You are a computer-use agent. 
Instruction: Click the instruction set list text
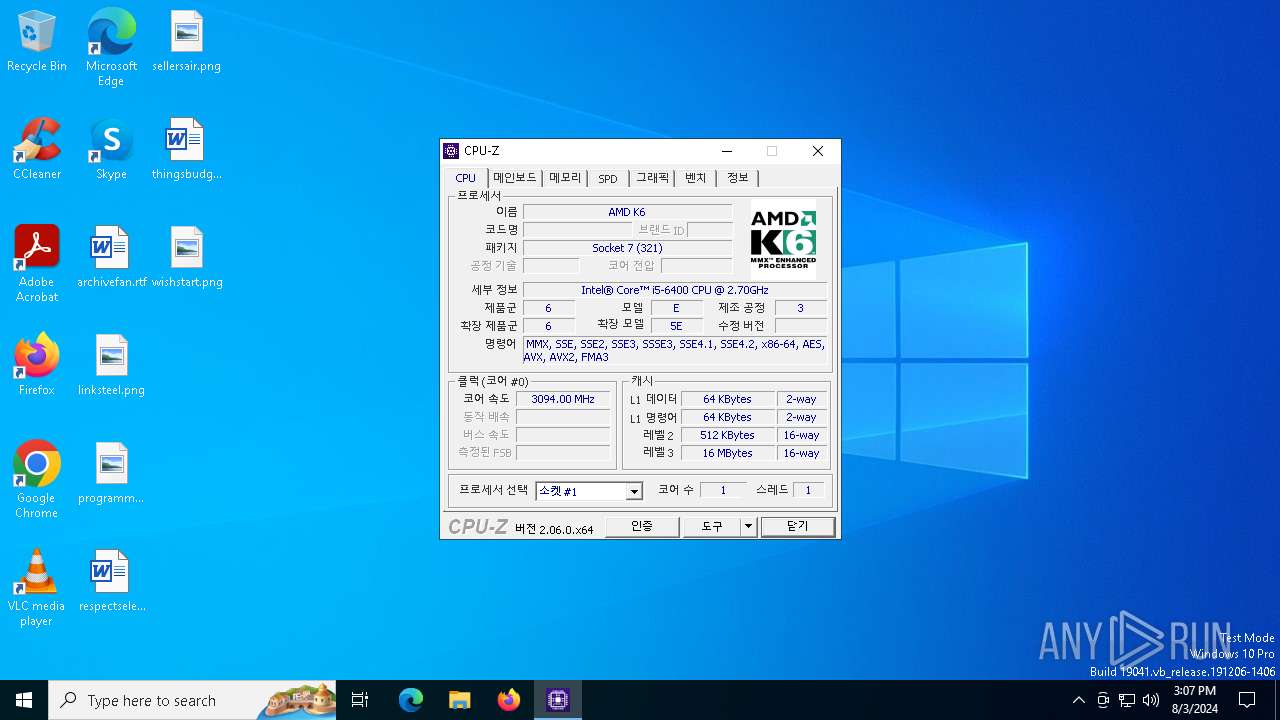[x=675, y=350]
